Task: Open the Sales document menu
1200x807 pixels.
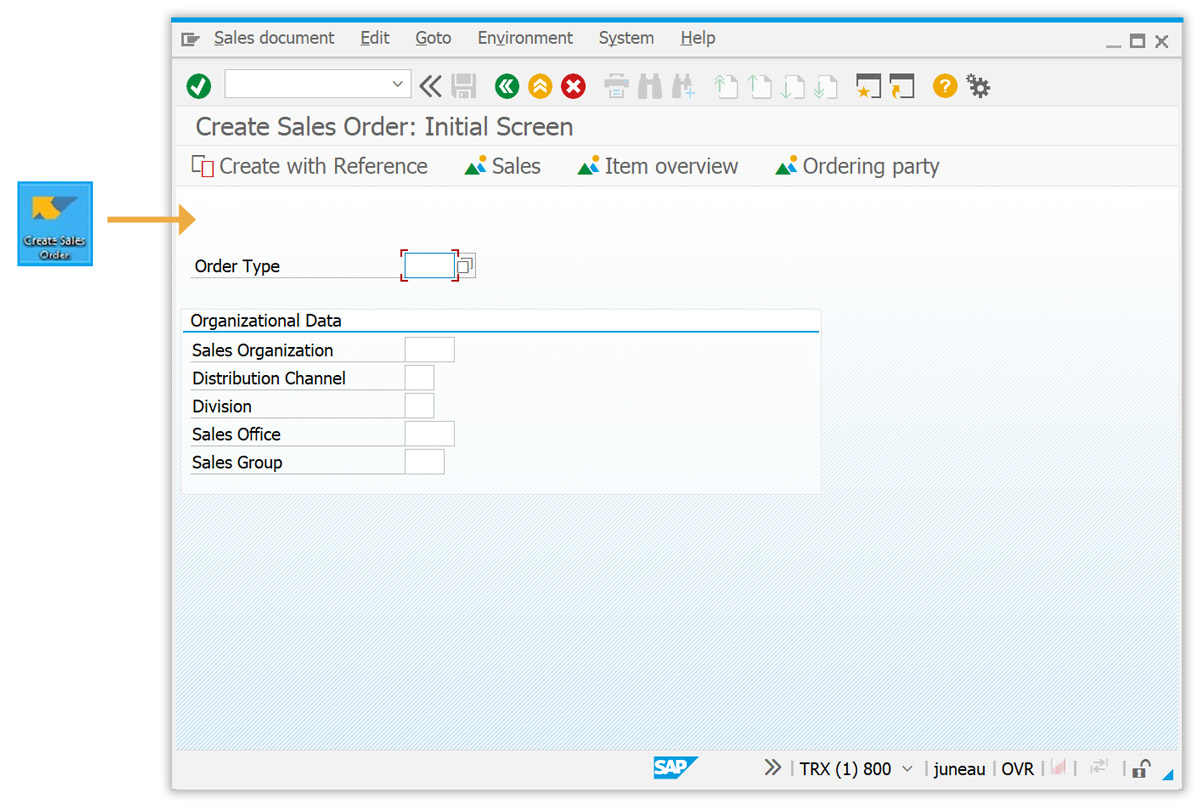Action: tap(273, 38)
